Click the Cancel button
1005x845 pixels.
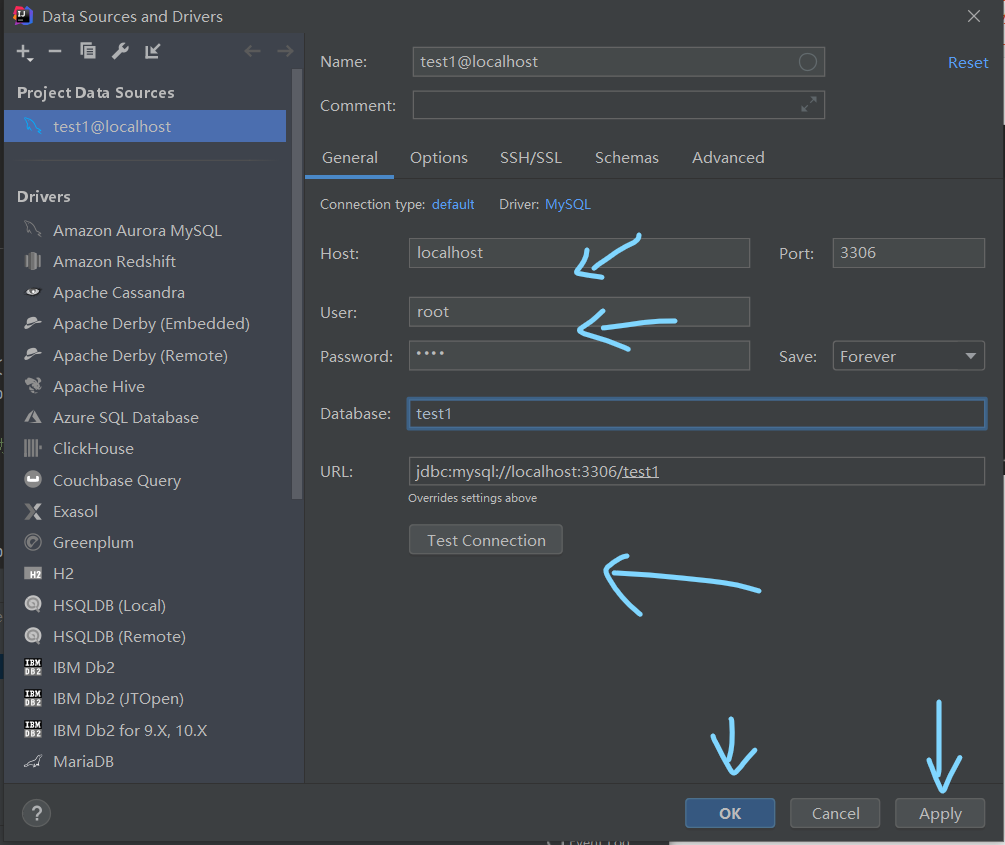[835, 813]
